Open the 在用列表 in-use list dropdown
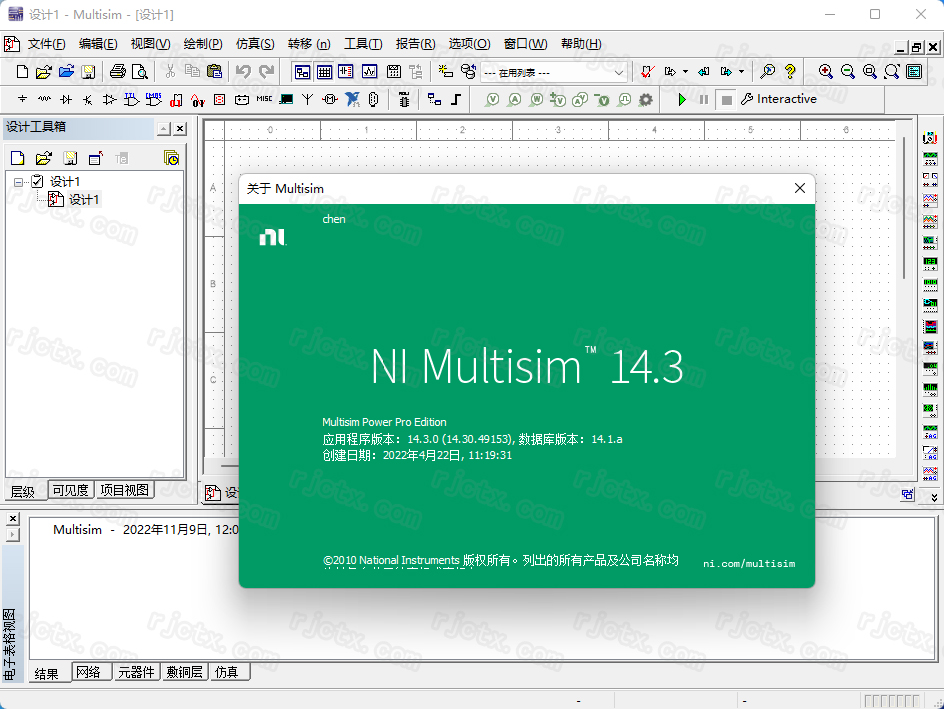This screenshot has height=709, width=944. [x=619, y=72]
